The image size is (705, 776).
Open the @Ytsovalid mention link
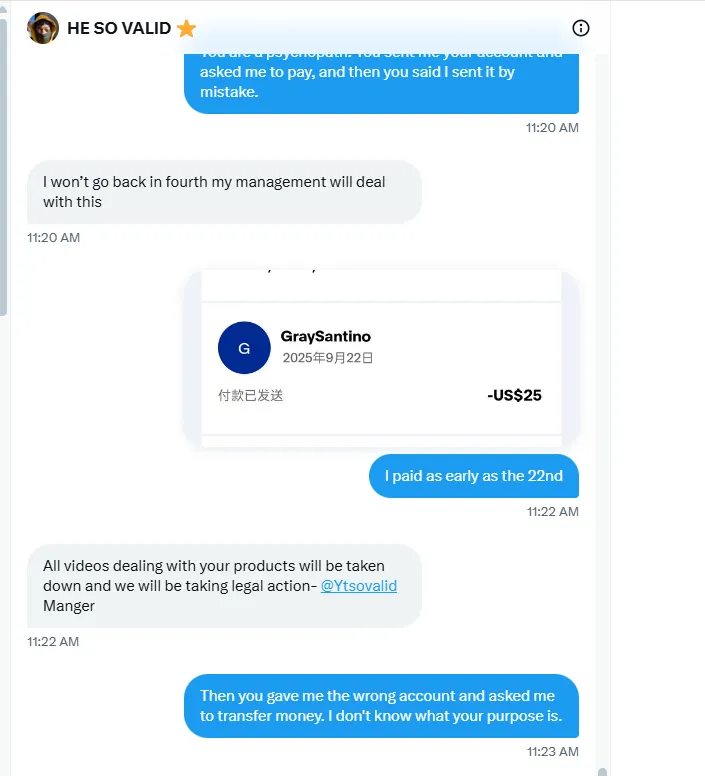358,586
